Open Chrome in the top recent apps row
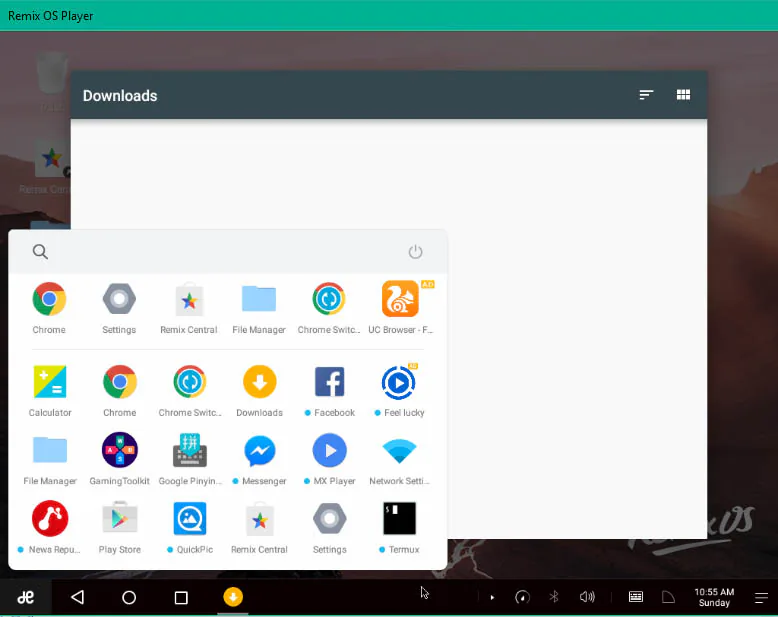Screen dimensions: 778x617 (49, 299)
